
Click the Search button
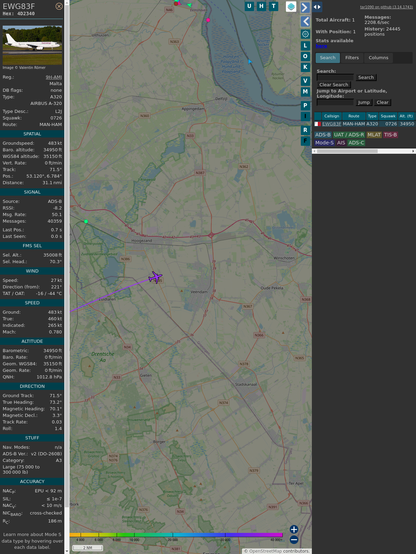366,77
